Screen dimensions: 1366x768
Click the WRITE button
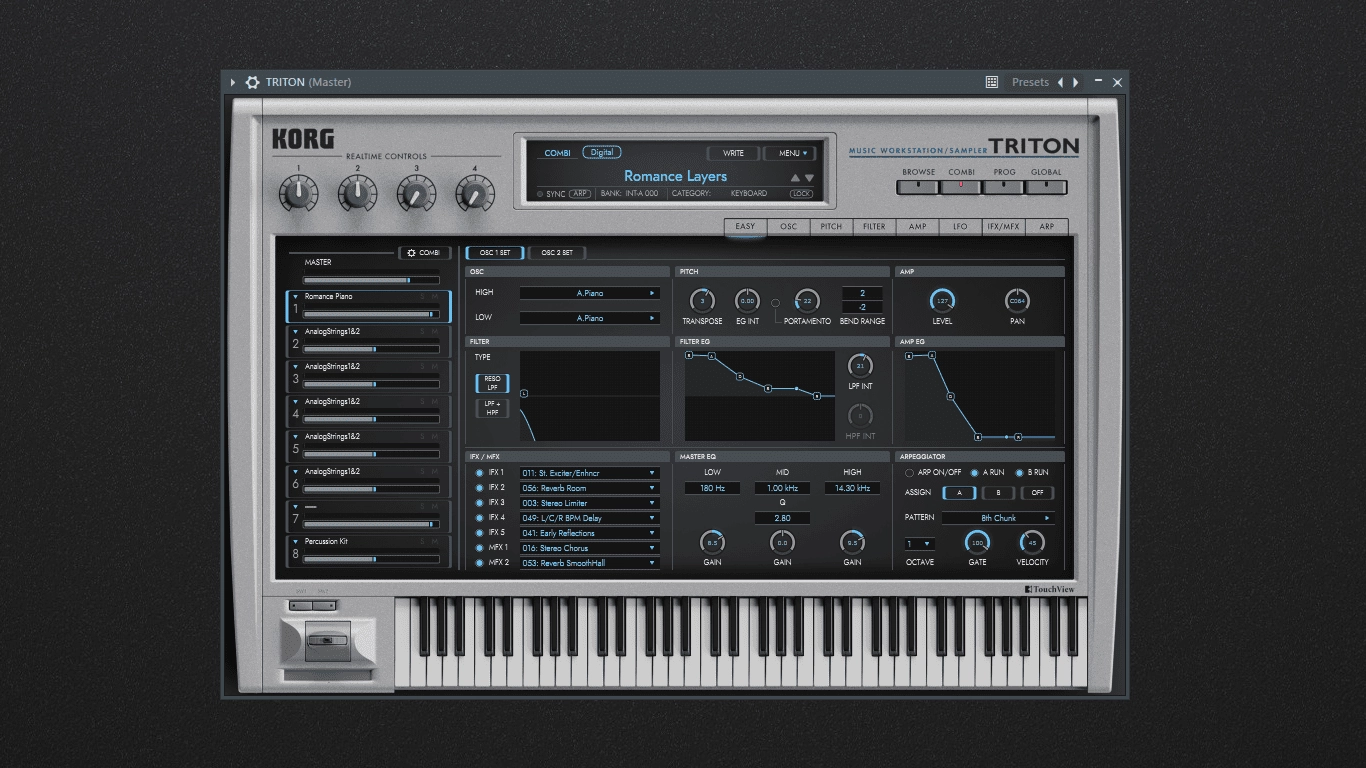tap(733, 153)
